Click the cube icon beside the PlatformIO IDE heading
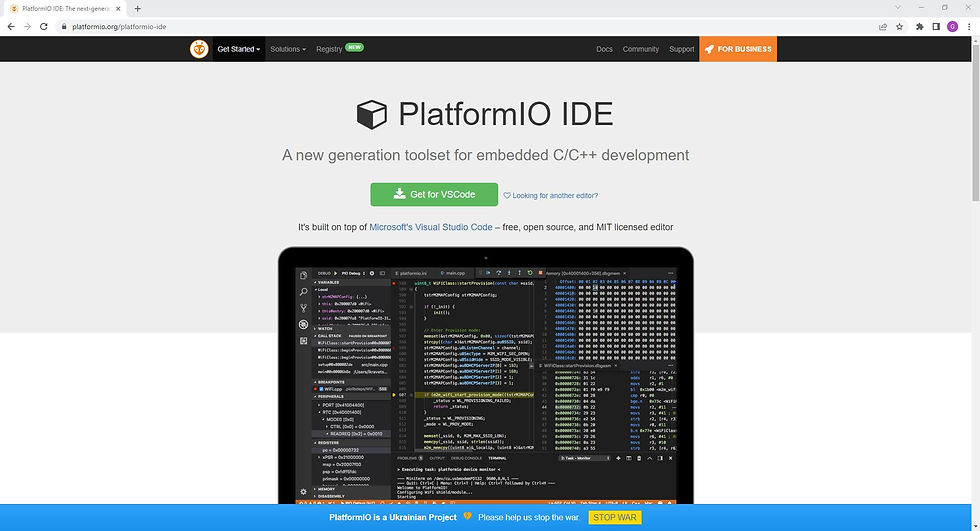This screenshot has height=531, width=980. click(372, 114)
